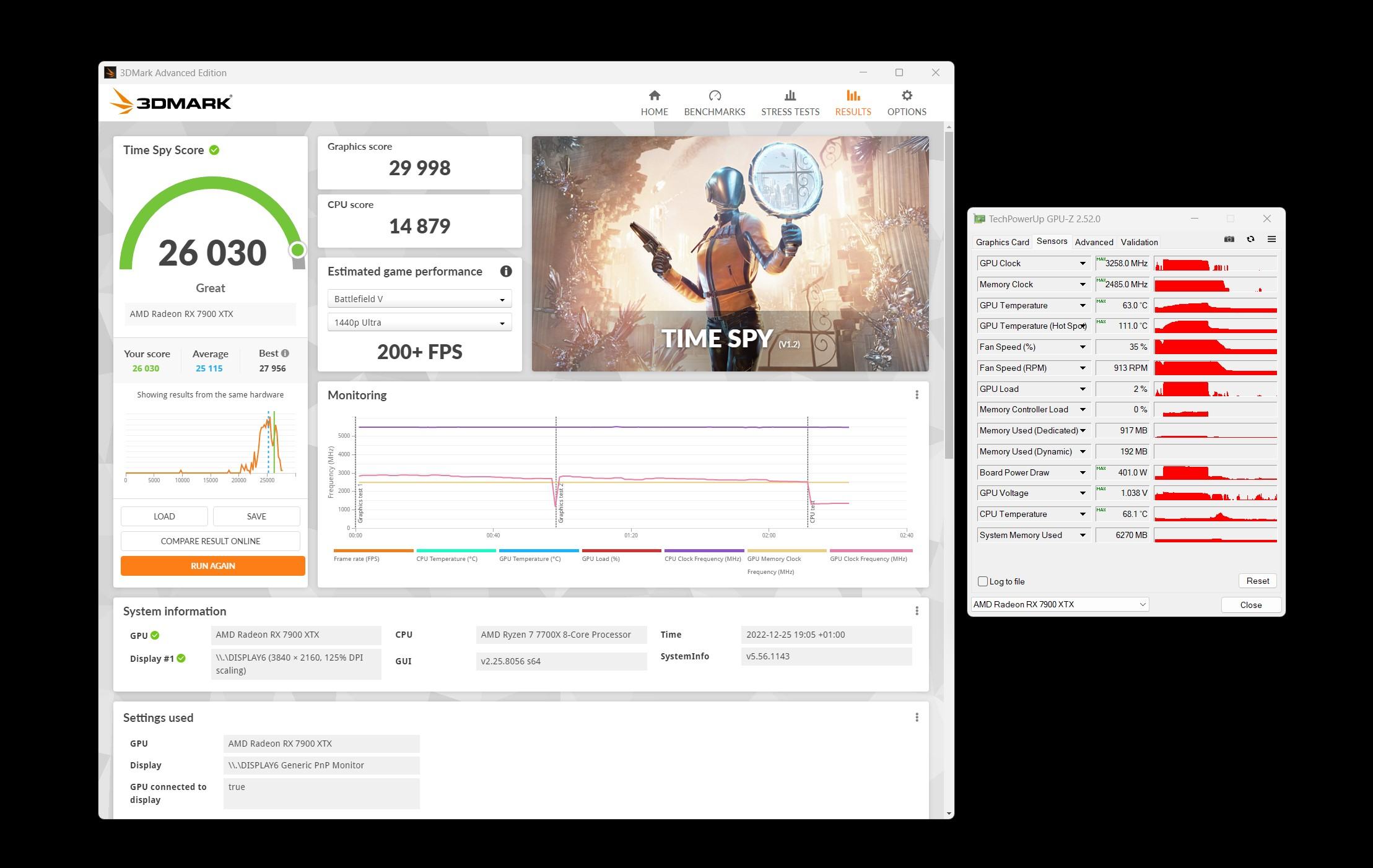Expand the Fan Speed (%) sensor dropdown
This screenshot has width=1373, height=868.
(1083, 347)
